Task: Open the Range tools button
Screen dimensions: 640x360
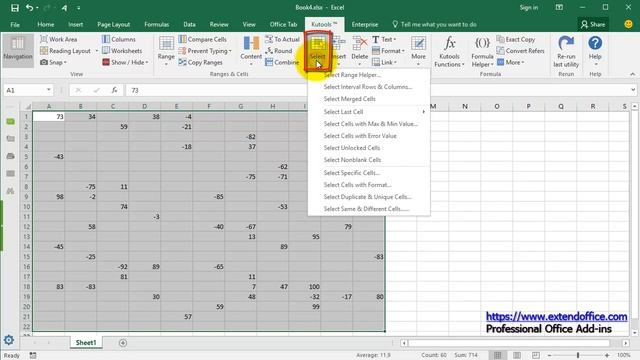Action: [x=166, y=51]
